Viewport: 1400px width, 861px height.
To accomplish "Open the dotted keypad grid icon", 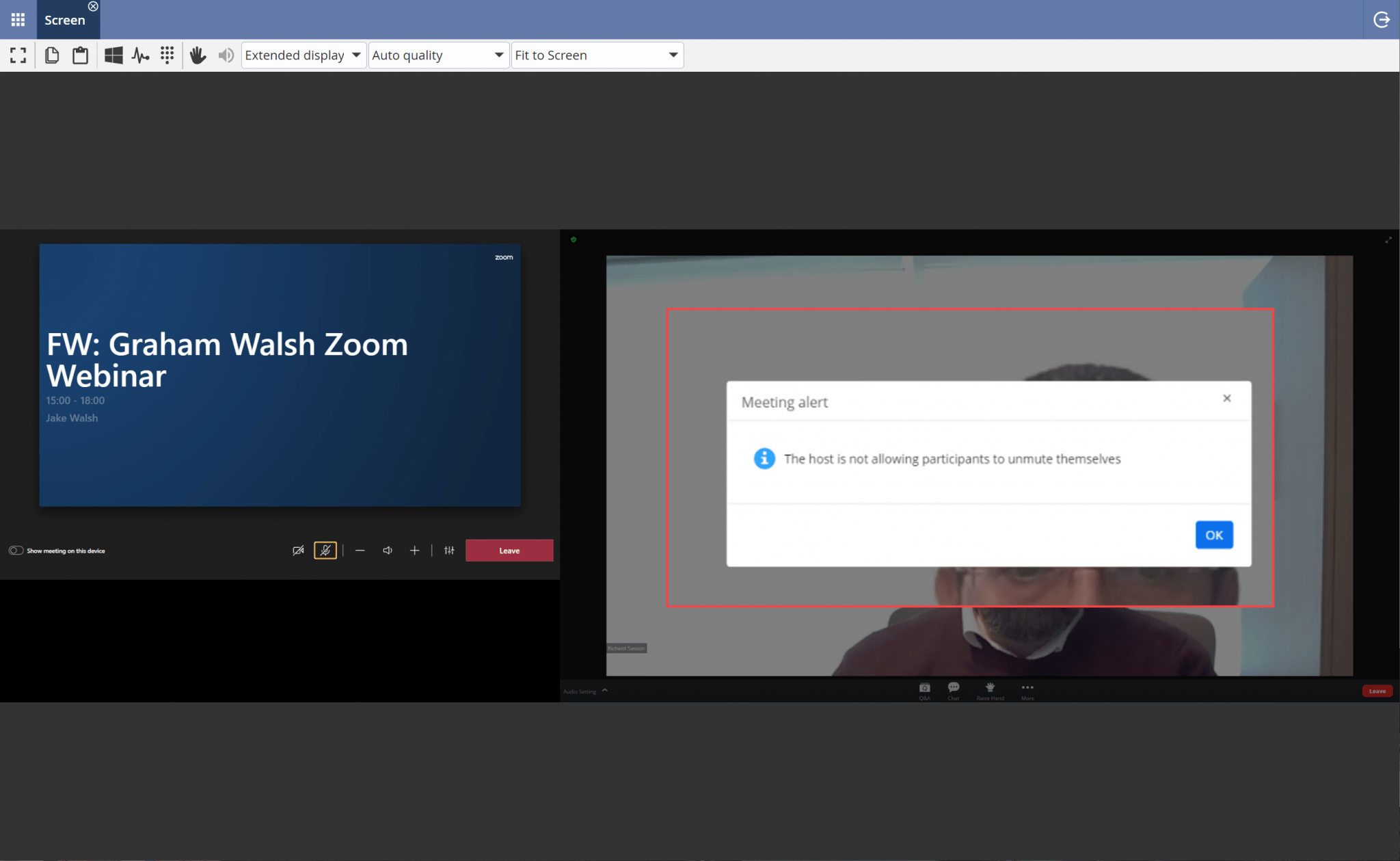I will (x=167, y=55).
